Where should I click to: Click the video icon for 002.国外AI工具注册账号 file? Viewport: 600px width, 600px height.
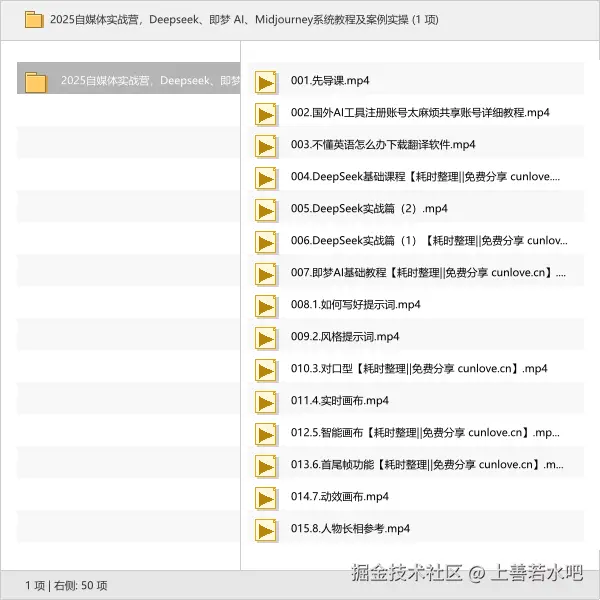(266, 114)
